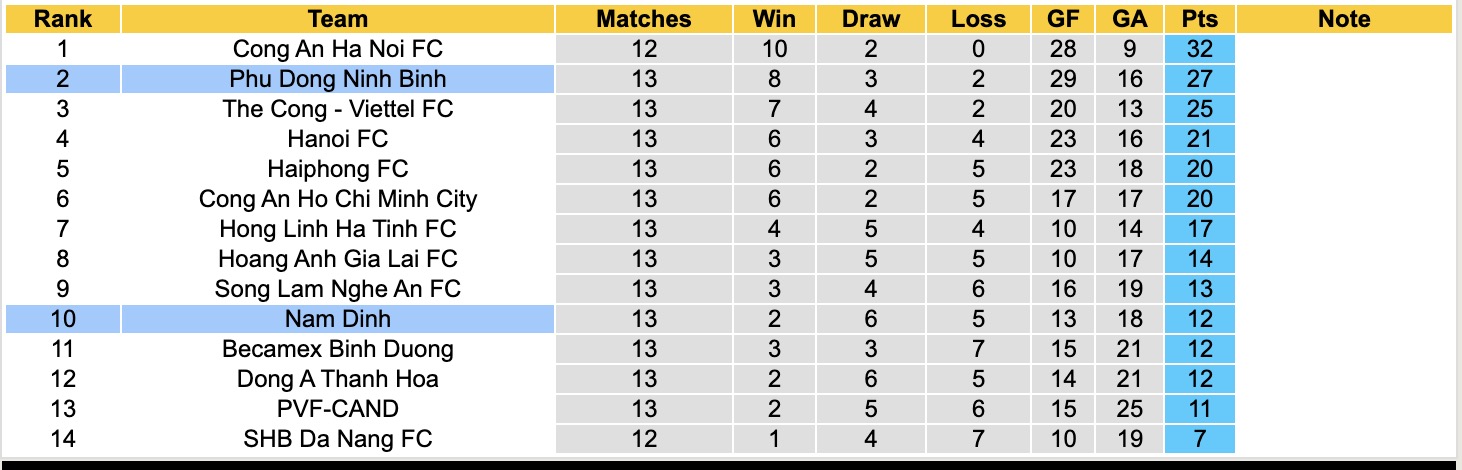Select the Phu Dong Ninh Binh row
Image resolution: width=1462 pixels, height=470 pixels.
coord(337,79)
